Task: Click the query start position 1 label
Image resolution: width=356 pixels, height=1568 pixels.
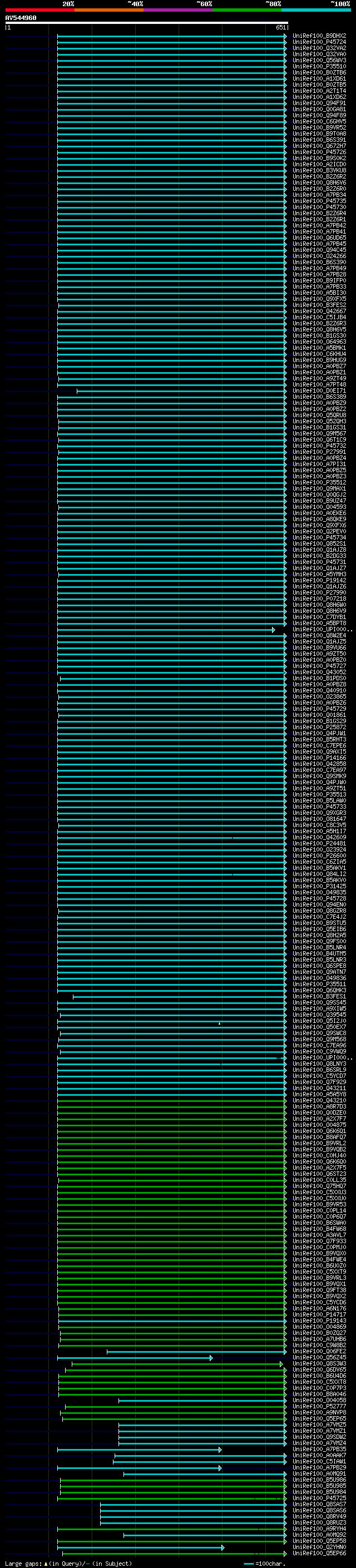Action: 9,27
